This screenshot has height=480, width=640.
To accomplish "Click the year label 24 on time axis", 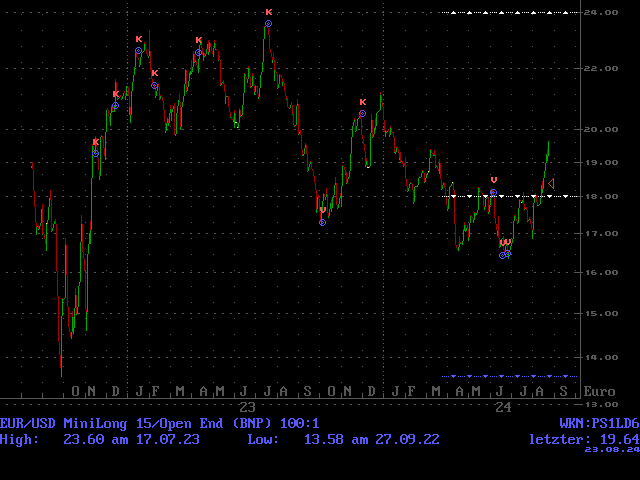I will coord(503,408).
